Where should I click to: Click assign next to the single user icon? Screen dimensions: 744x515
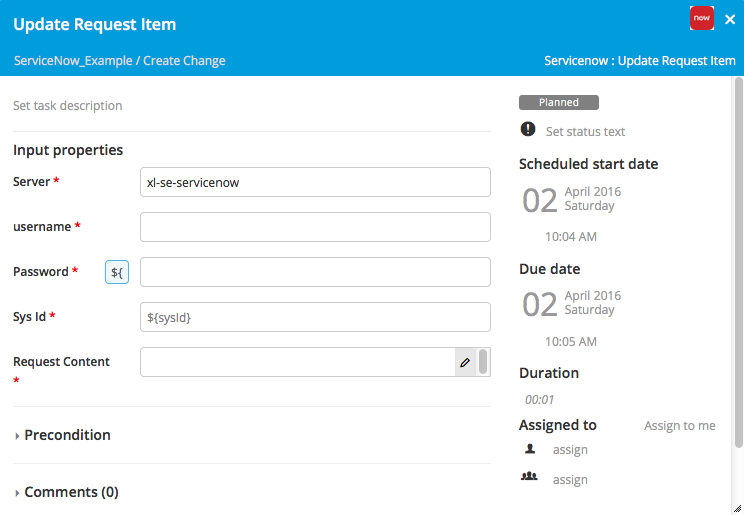click(570, 449)
